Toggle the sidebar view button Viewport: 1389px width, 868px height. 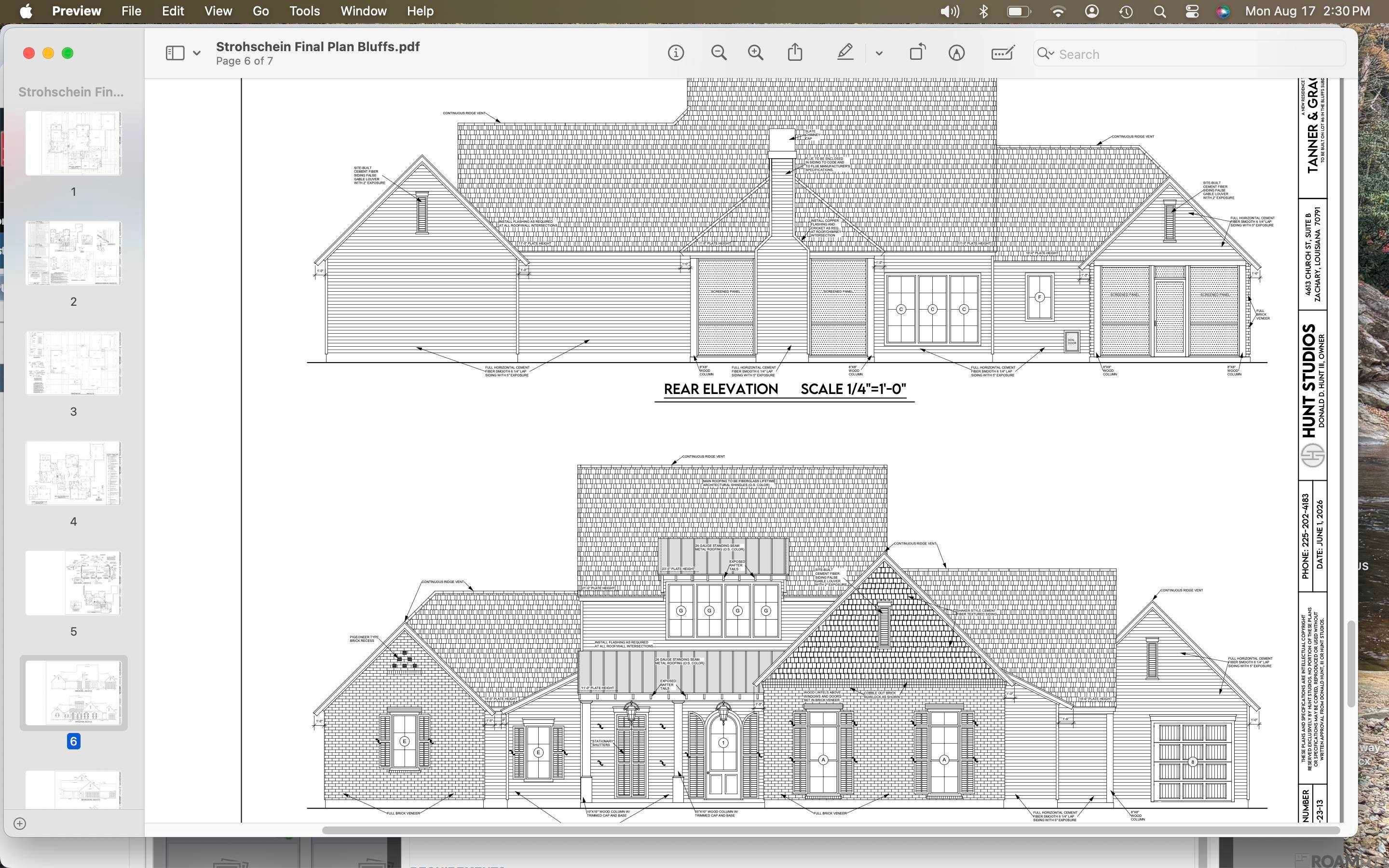click(x=175, y=54)
